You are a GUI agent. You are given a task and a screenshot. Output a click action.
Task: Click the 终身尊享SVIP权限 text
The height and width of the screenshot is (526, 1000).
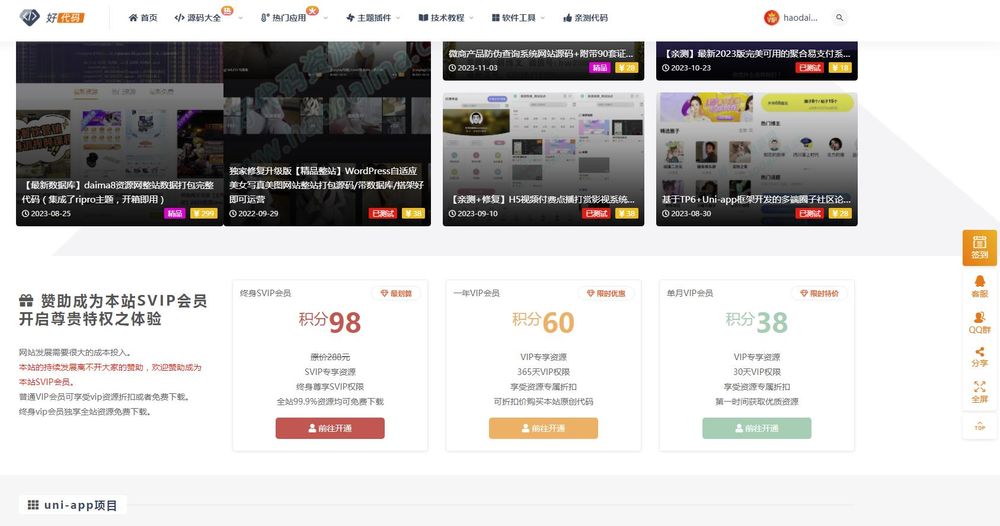click(x=330, y=386)
